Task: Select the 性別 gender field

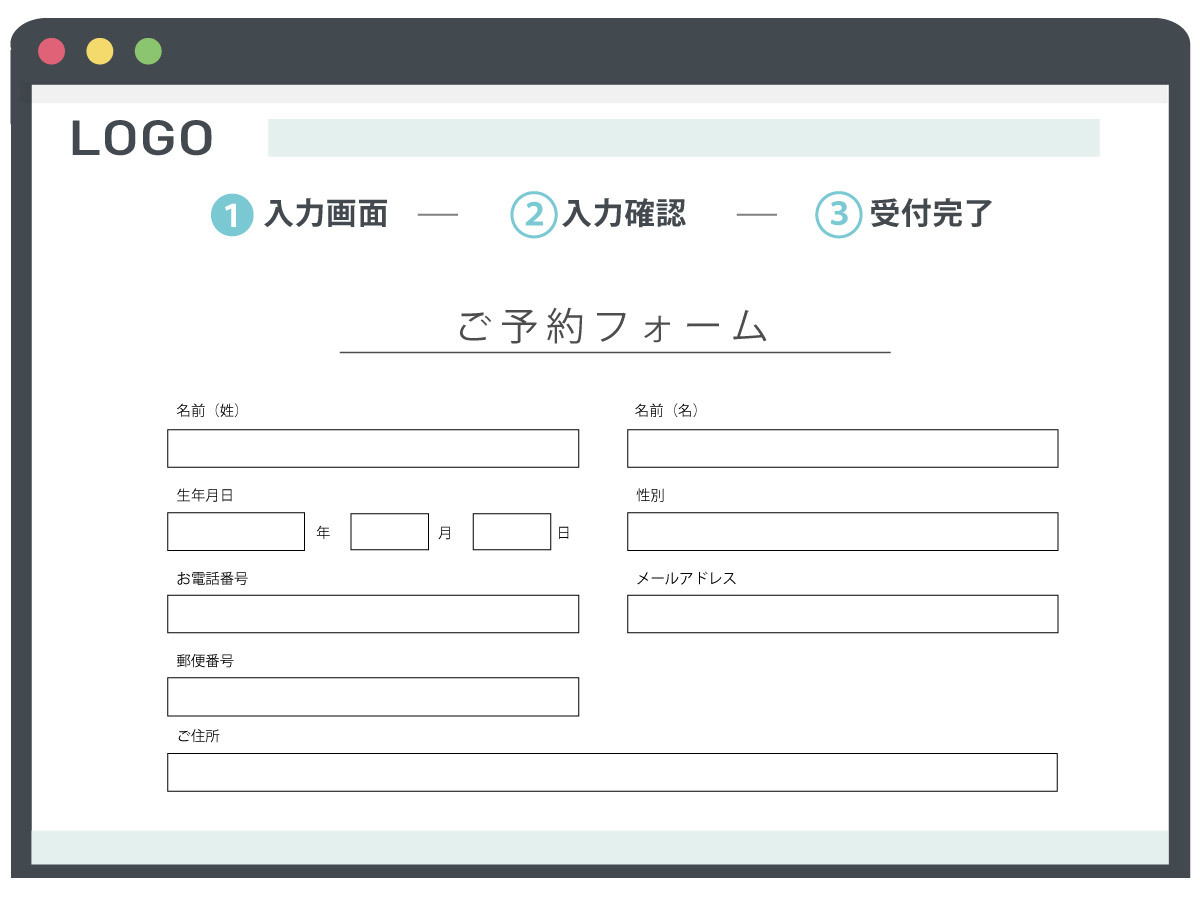Action: (842, 530)
